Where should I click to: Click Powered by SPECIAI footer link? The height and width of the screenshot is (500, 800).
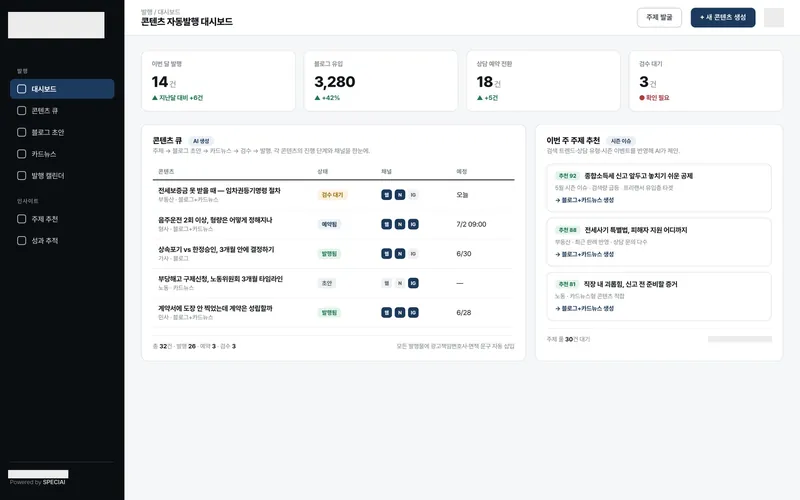(x=38, y=482)
